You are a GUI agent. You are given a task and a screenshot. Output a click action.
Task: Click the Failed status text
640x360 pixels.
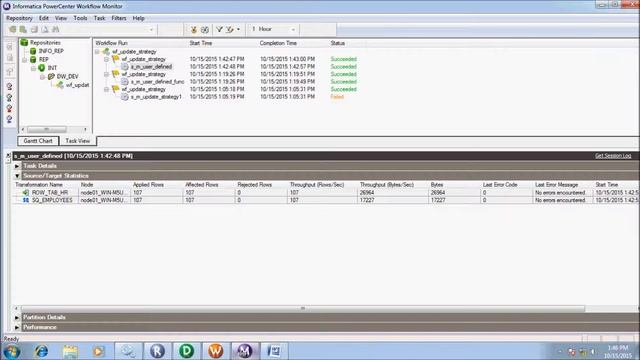[337, 97]
